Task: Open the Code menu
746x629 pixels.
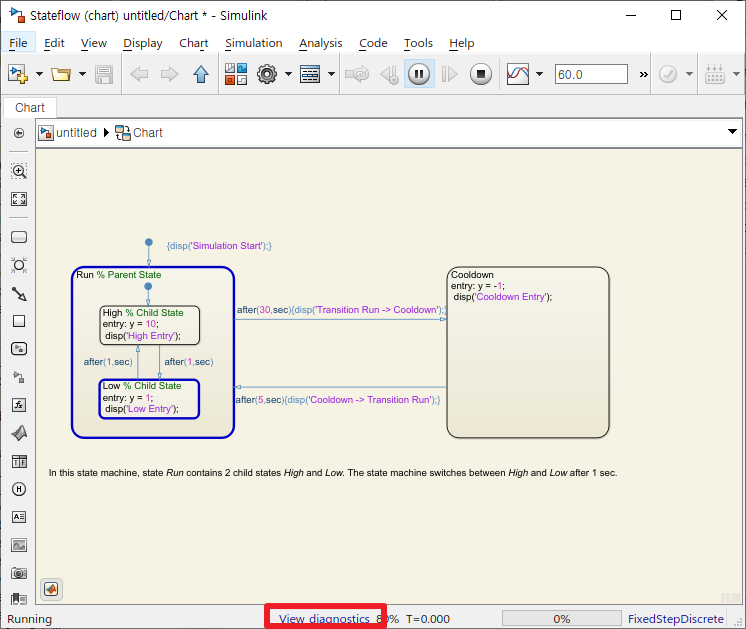Action: tap(373, 43)
